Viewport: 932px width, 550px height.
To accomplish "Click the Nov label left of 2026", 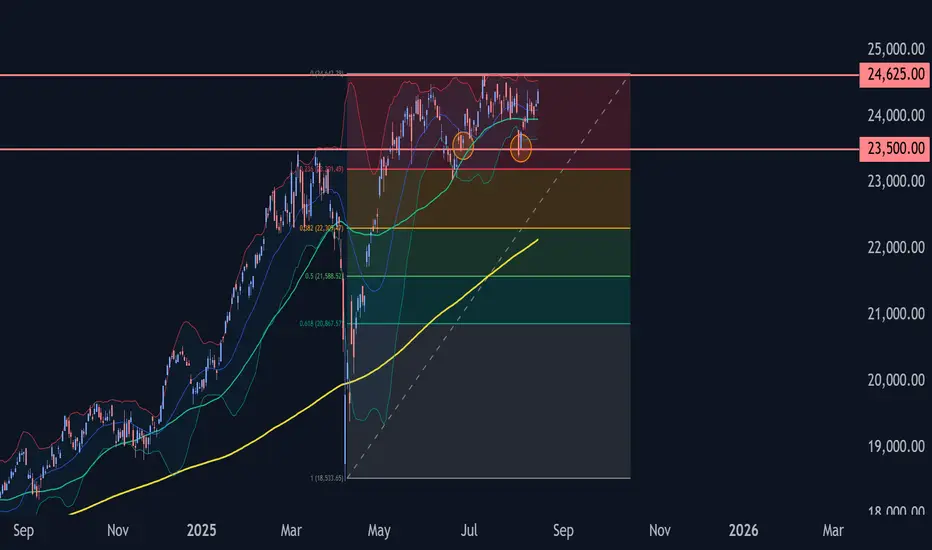I will click(x=660, y=530).
